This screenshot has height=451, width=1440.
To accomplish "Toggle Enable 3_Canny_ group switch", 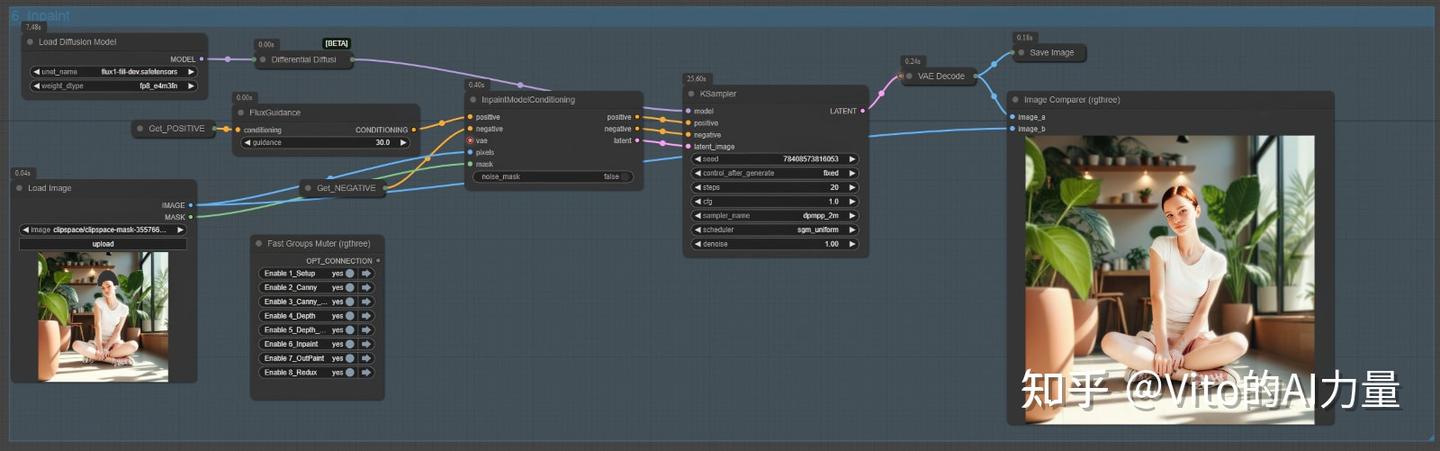I will tap(350, 301).
